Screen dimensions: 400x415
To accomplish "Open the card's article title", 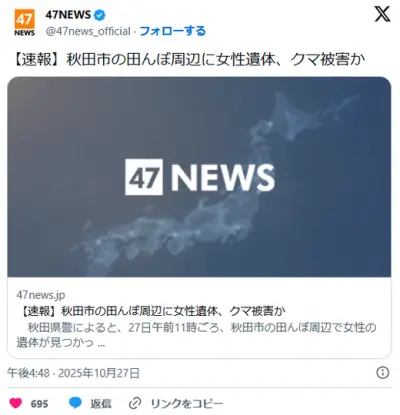I will (x=152, y=311).
